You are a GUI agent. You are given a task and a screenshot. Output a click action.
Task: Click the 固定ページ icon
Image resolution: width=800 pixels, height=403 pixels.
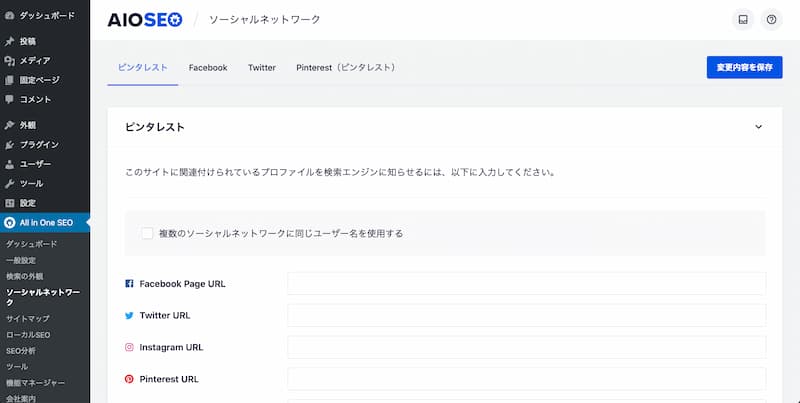coord(9,80)
